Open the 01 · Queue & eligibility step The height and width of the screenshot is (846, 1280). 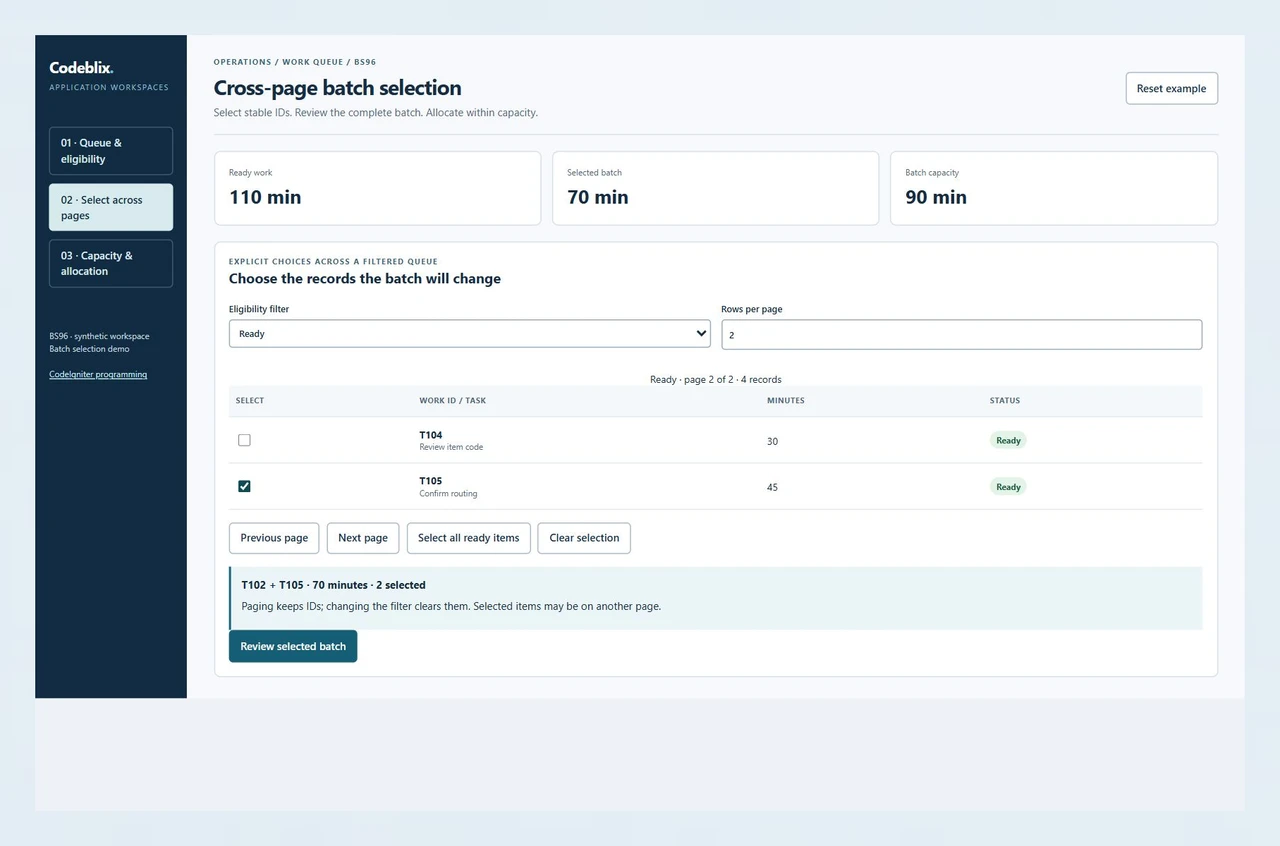coord(111,151)
